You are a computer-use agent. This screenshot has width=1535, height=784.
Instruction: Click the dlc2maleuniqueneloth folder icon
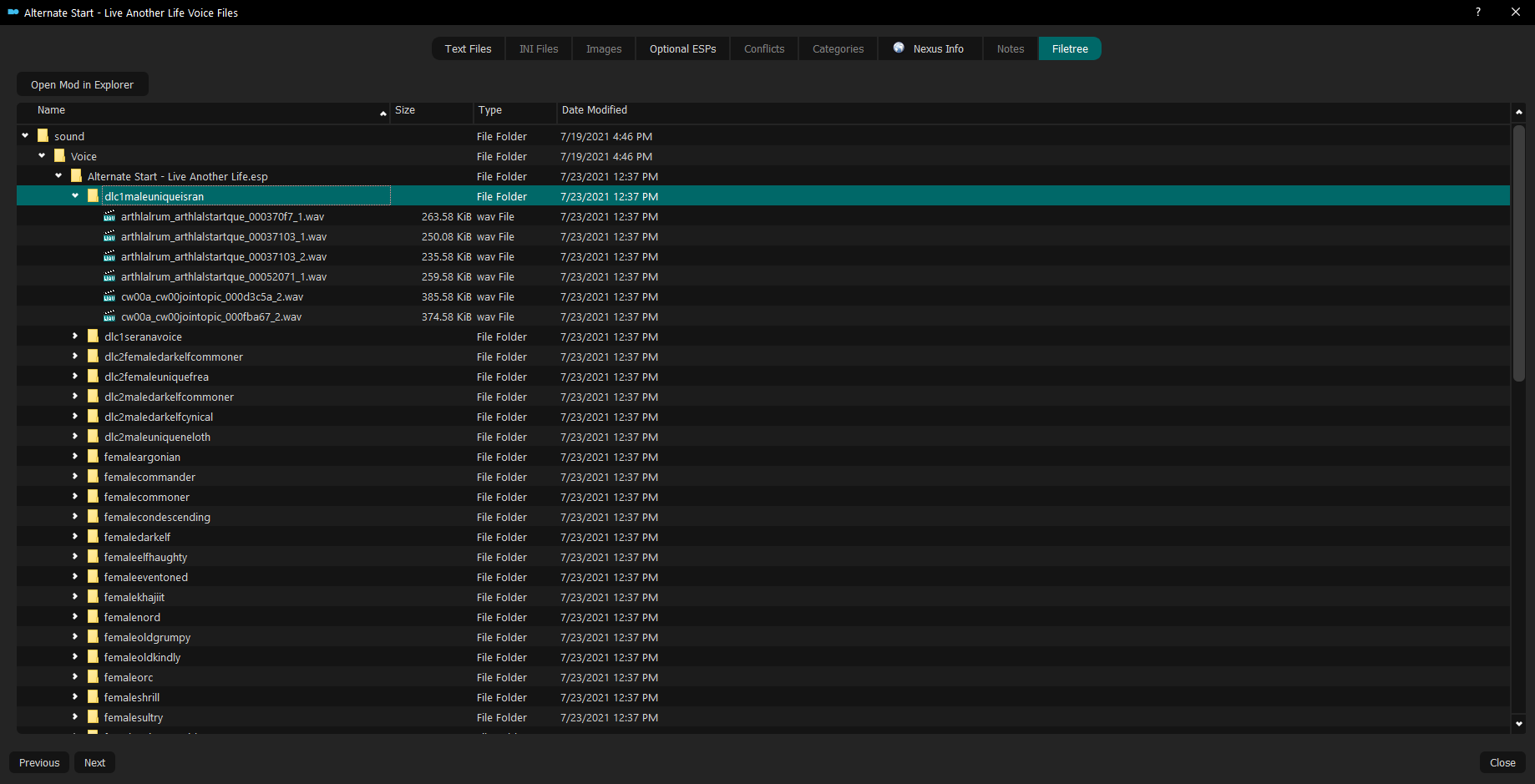pos(93,437)
